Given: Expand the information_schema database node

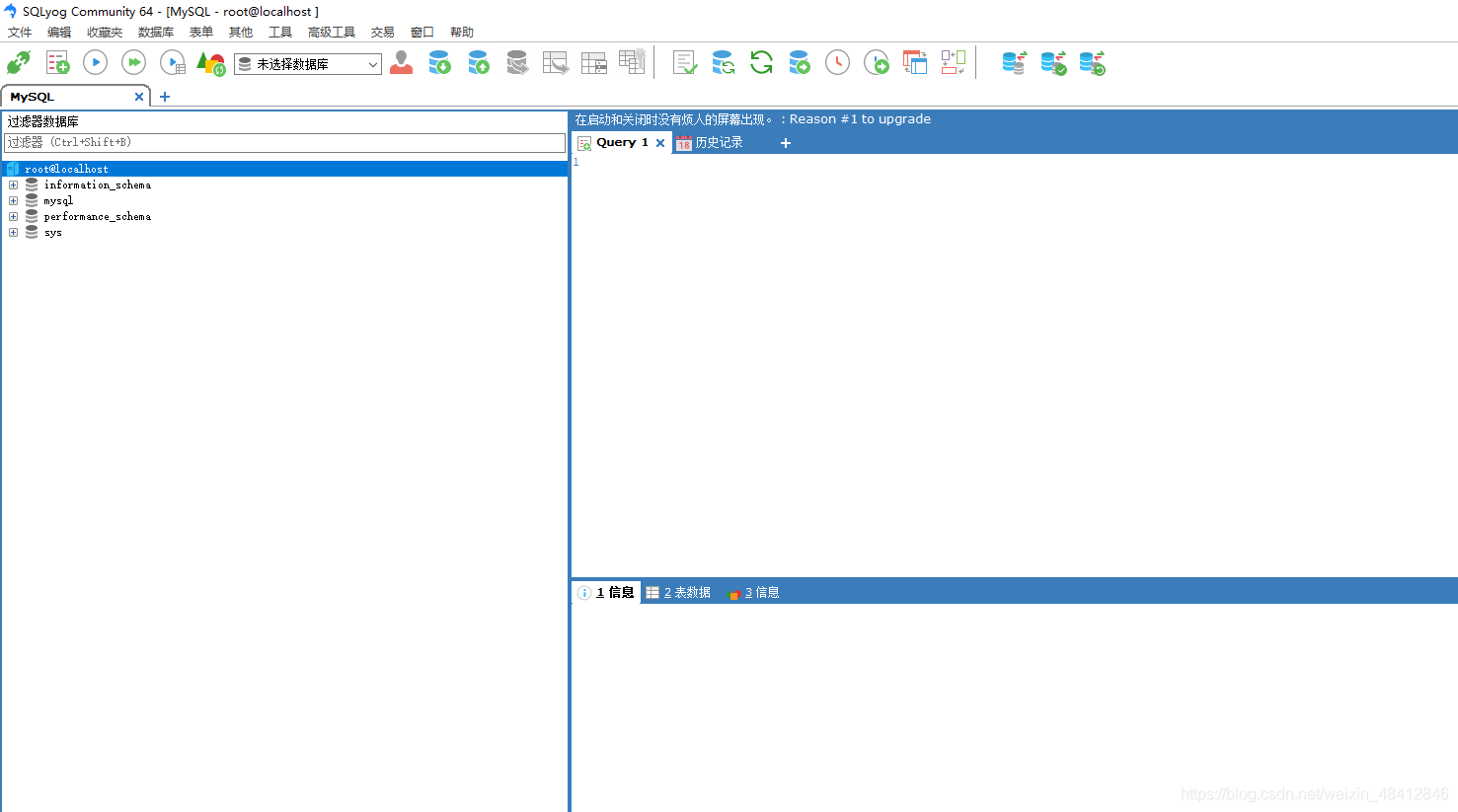Looking at the screenshot, I should click(x=13, y=185).
